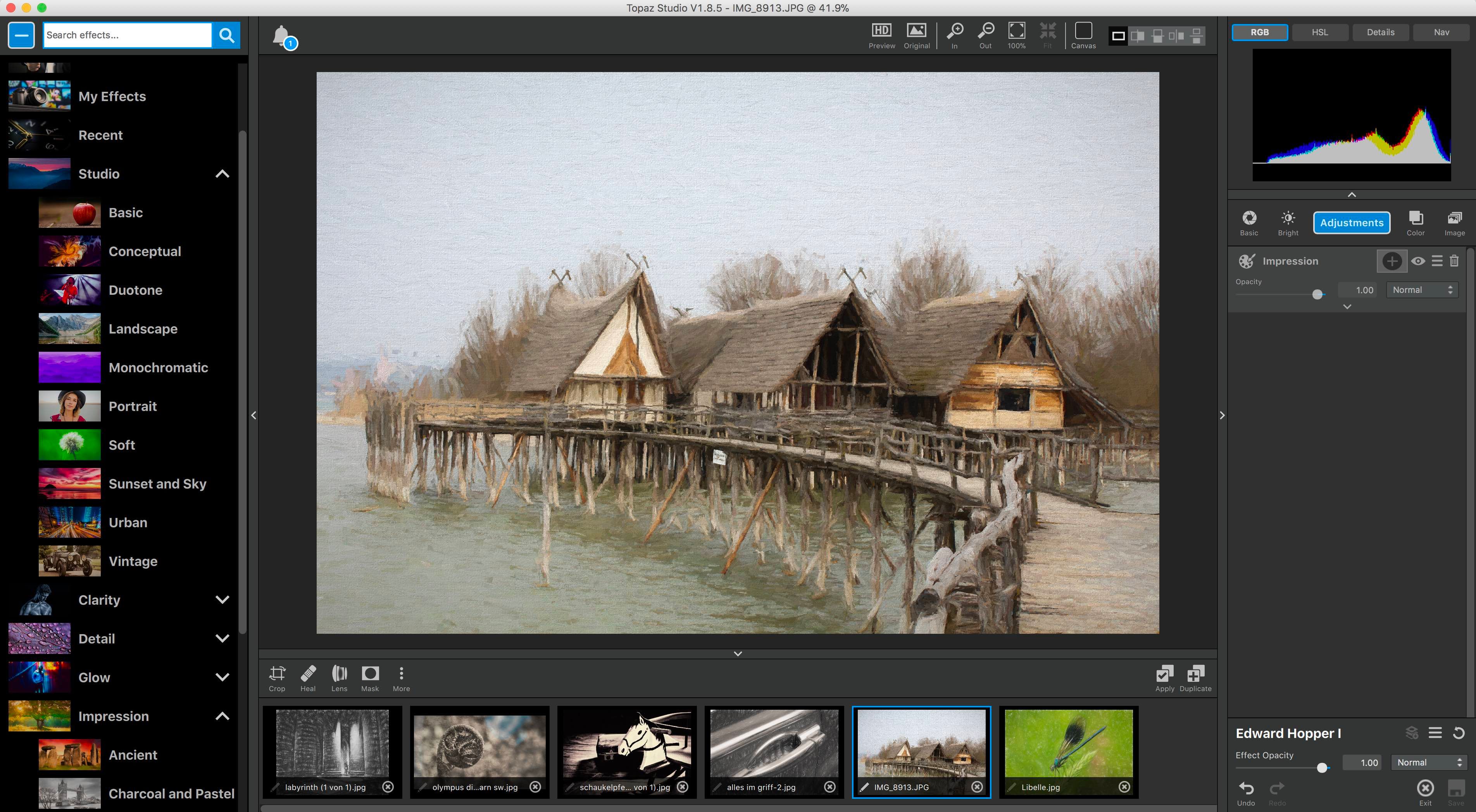
Task: Select side-by-side compare view mode
Action: pos(1176,36)
